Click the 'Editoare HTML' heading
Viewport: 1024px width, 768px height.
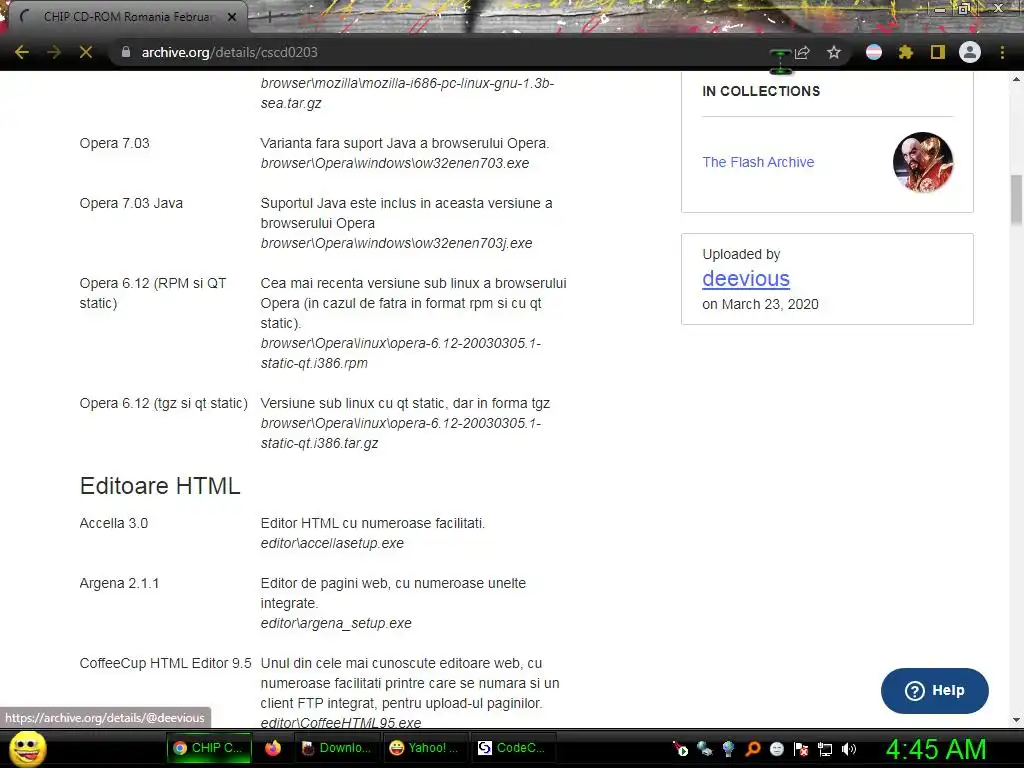coord(160,486)
